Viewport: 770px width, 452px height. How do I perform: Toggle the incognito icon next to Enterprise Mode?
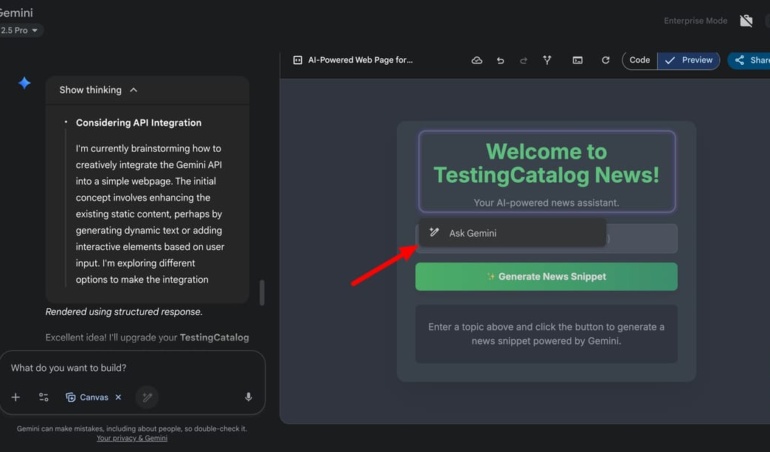tap(746, 21)
